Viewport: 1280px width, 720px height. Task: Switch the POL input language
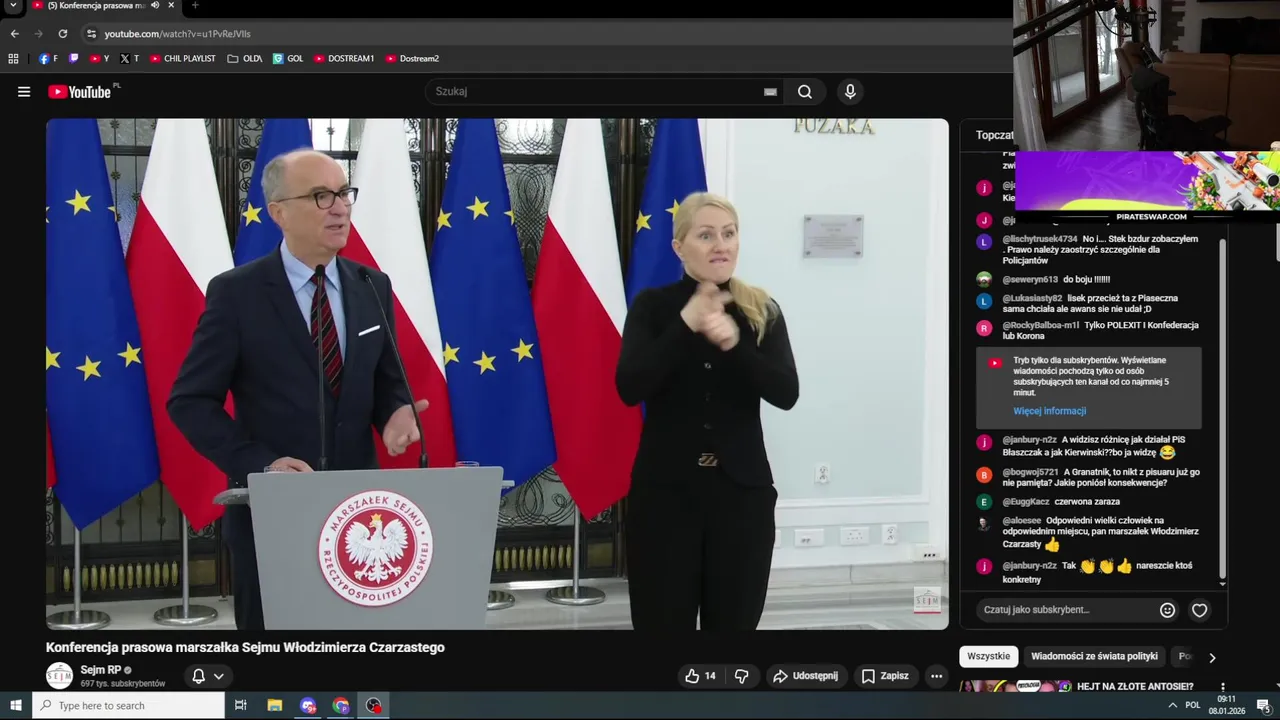tap(1193, 706)
